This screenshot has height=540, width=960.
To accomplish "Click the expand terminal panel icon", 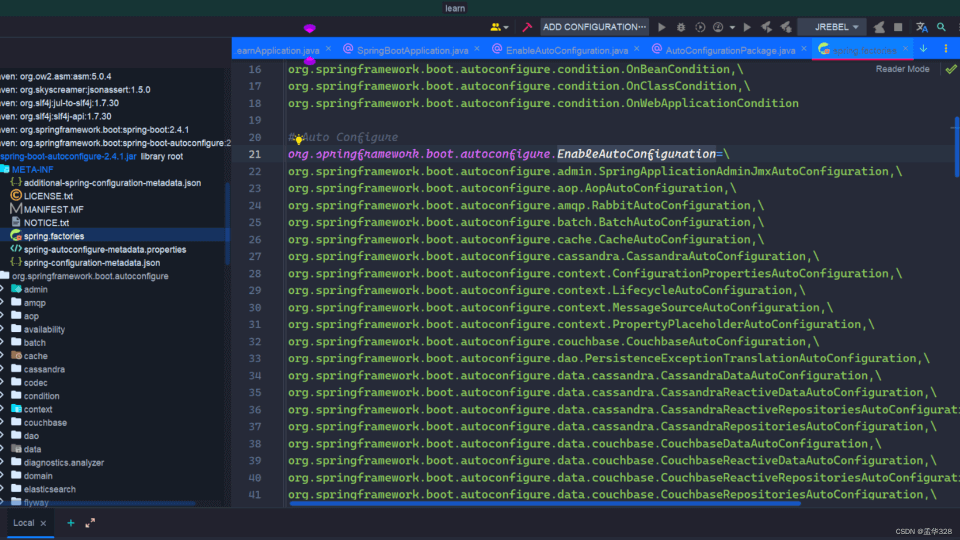I will coord(90,523).
